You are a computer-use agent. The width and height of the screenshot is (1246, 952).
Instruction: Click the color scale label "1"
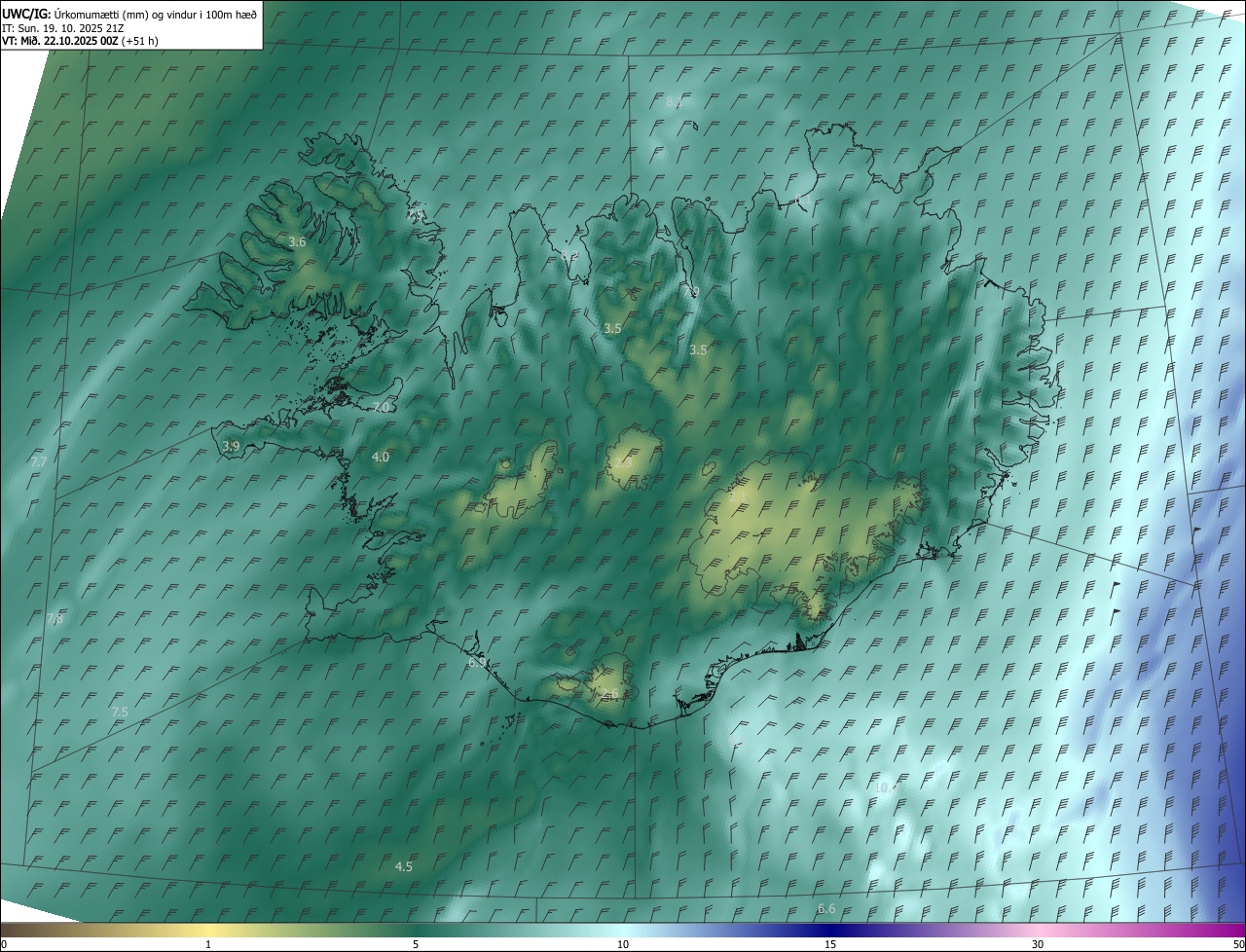point(208,944)
